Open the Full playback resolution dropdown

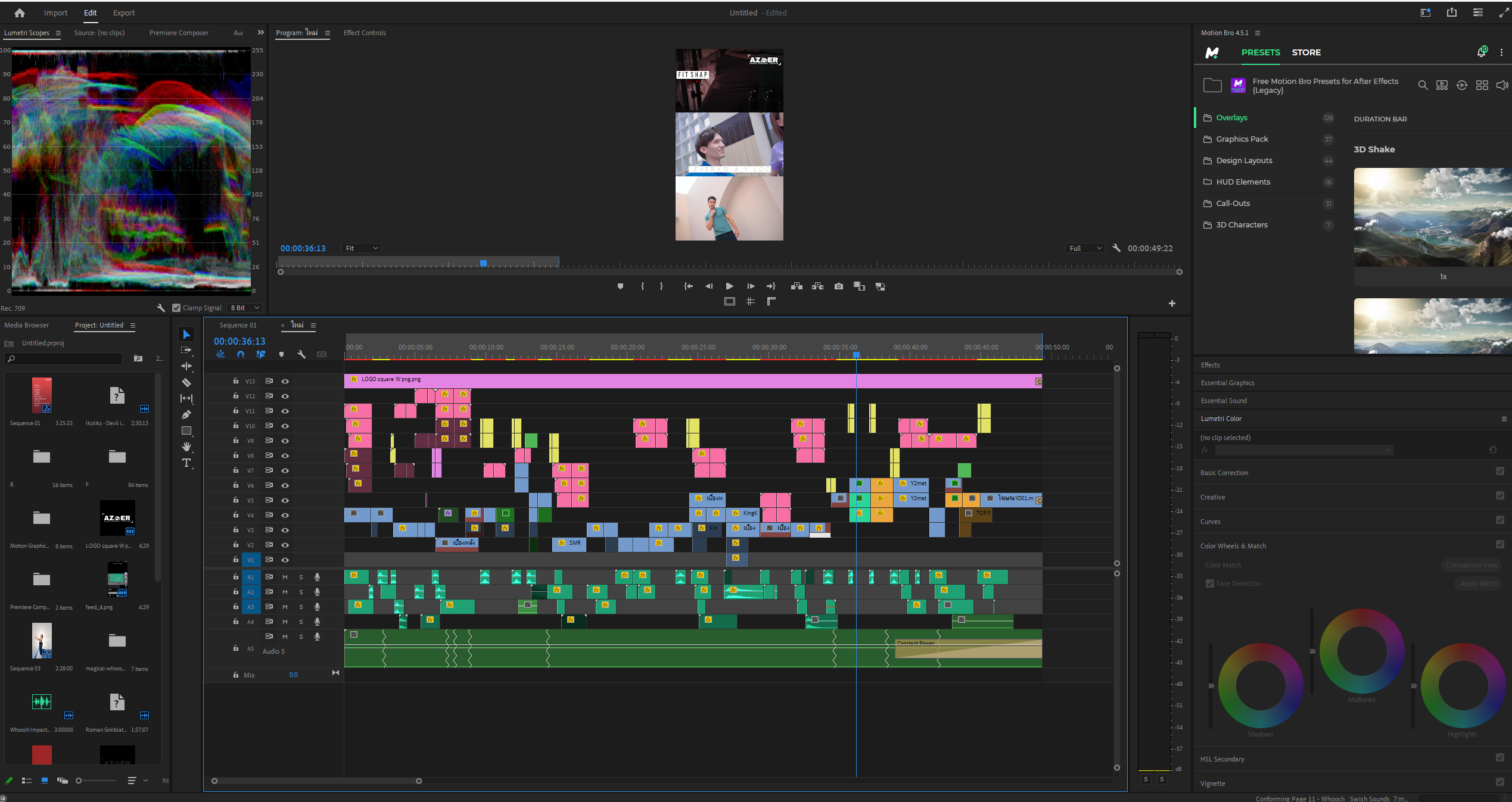(x=1085, y=248)
